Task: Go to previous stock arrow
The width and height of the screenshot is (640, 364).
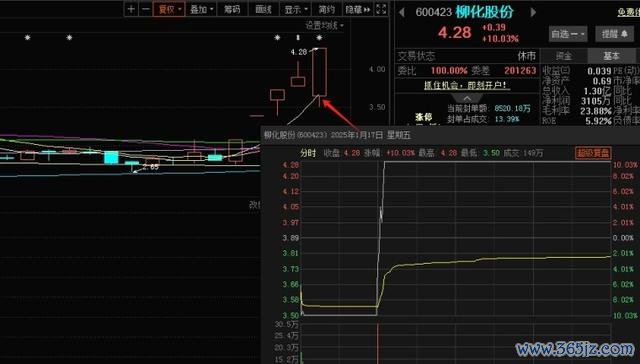Action: point(402,12)
